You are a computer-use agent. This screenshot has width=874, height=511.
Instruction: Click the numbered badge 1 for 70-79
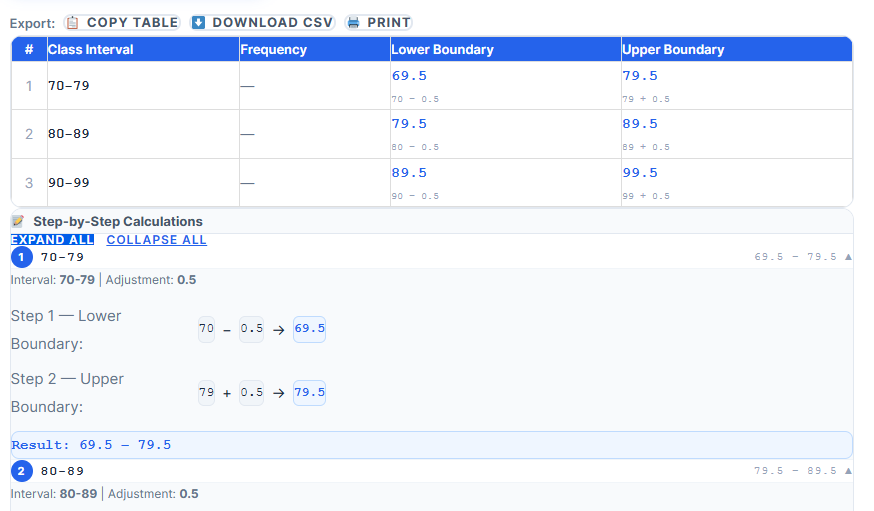(x=22, y=257)
